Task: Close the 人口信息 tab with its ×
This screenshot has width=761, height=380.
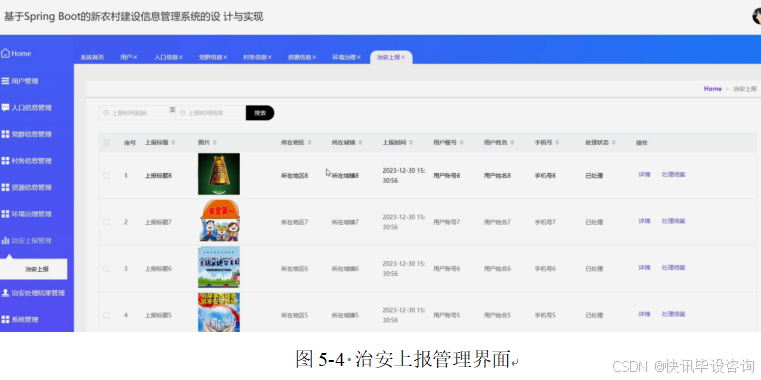Action: pyautogui.click(x=181, y=57)
